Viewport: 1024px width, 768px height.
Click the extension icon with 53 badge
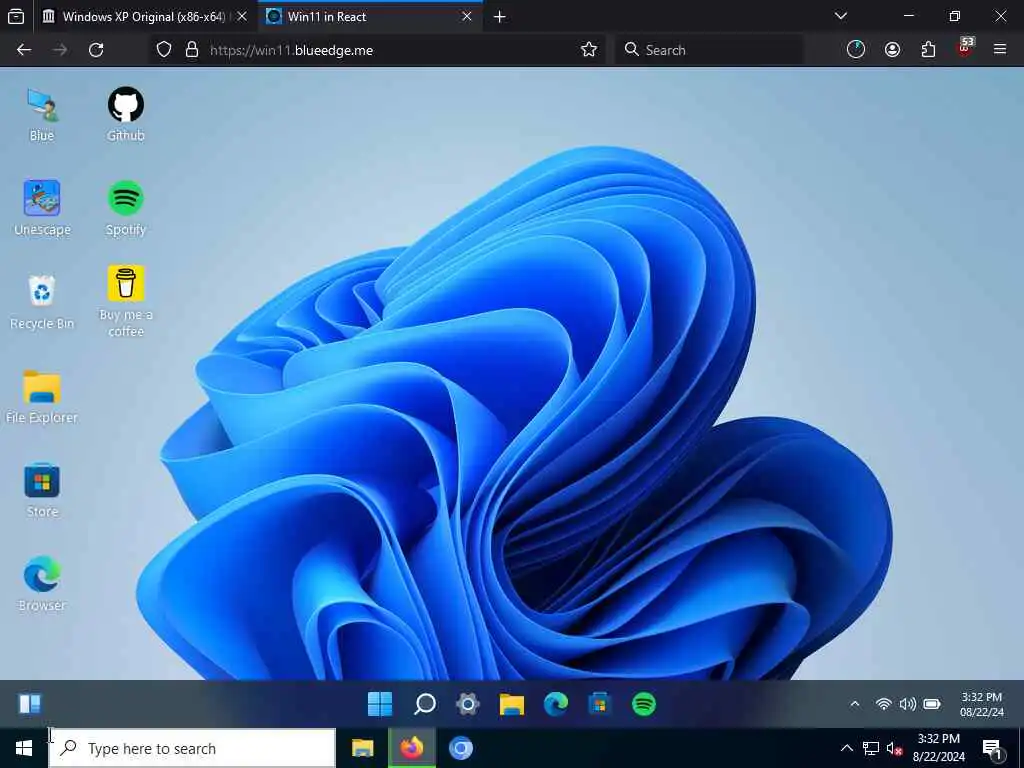[x=965, y=48]
